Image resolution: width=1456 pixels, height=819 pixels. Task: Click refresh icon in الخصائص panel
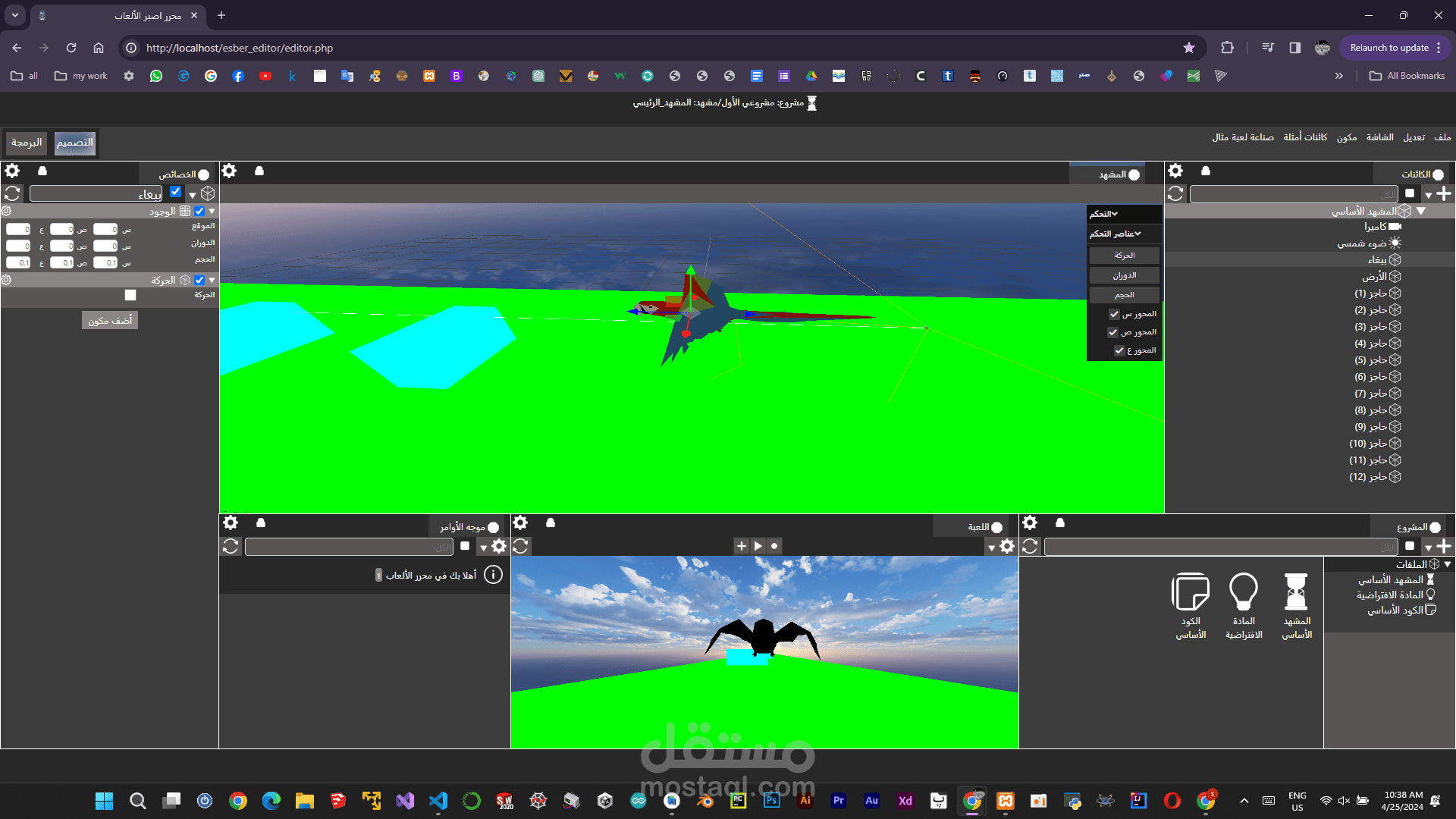click(12, 193)
